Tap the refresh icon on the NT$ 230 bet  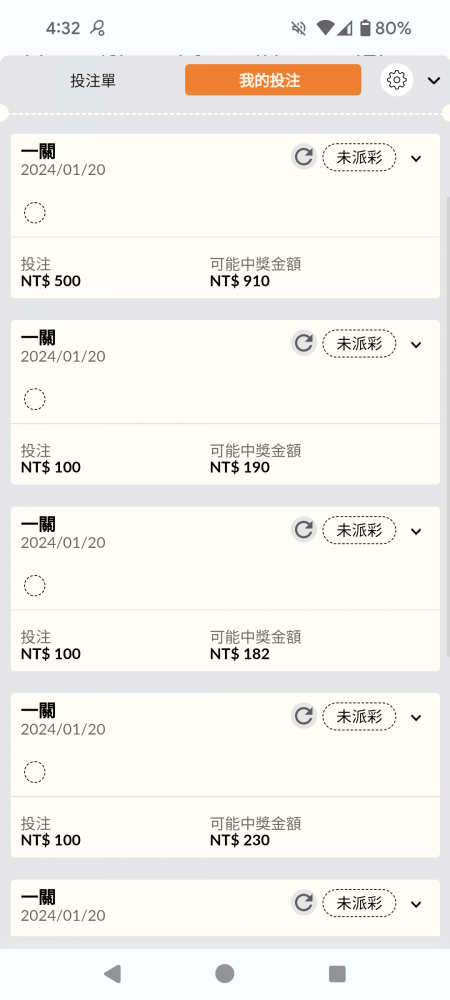(x=304, y=716)
